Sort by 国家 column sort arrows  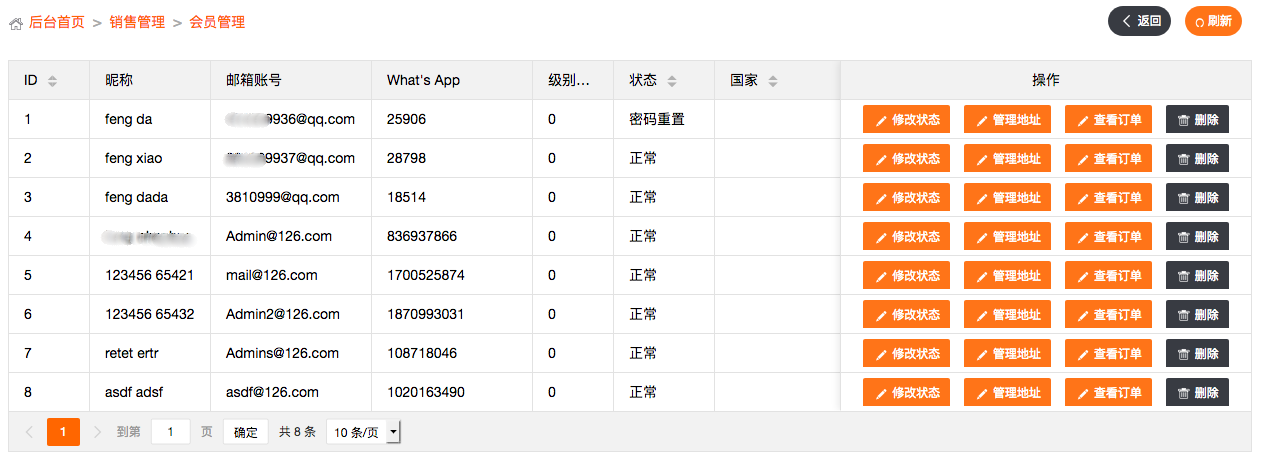pyautogui.click(x=773, y=81)
